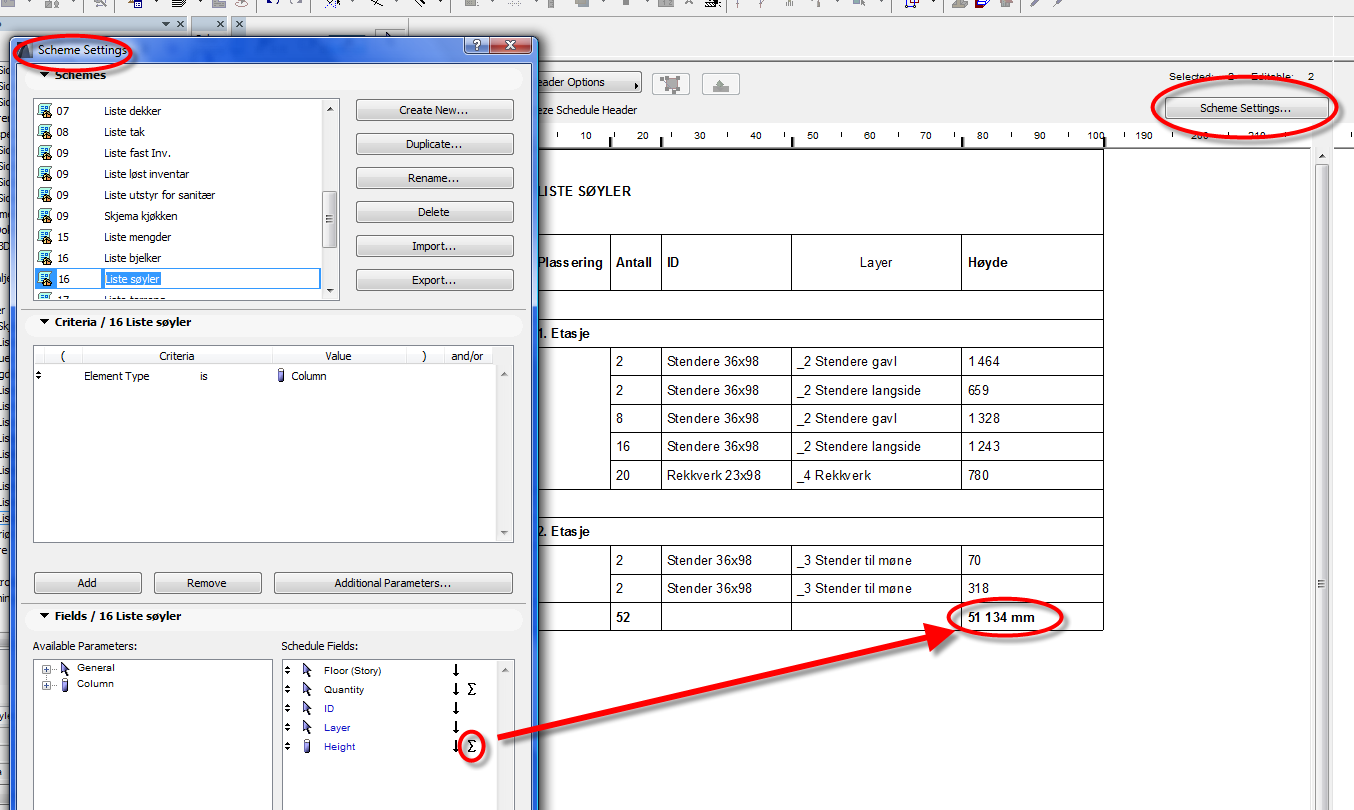Toggle sort order arrow for Floor (Story)

pos(456,671)
